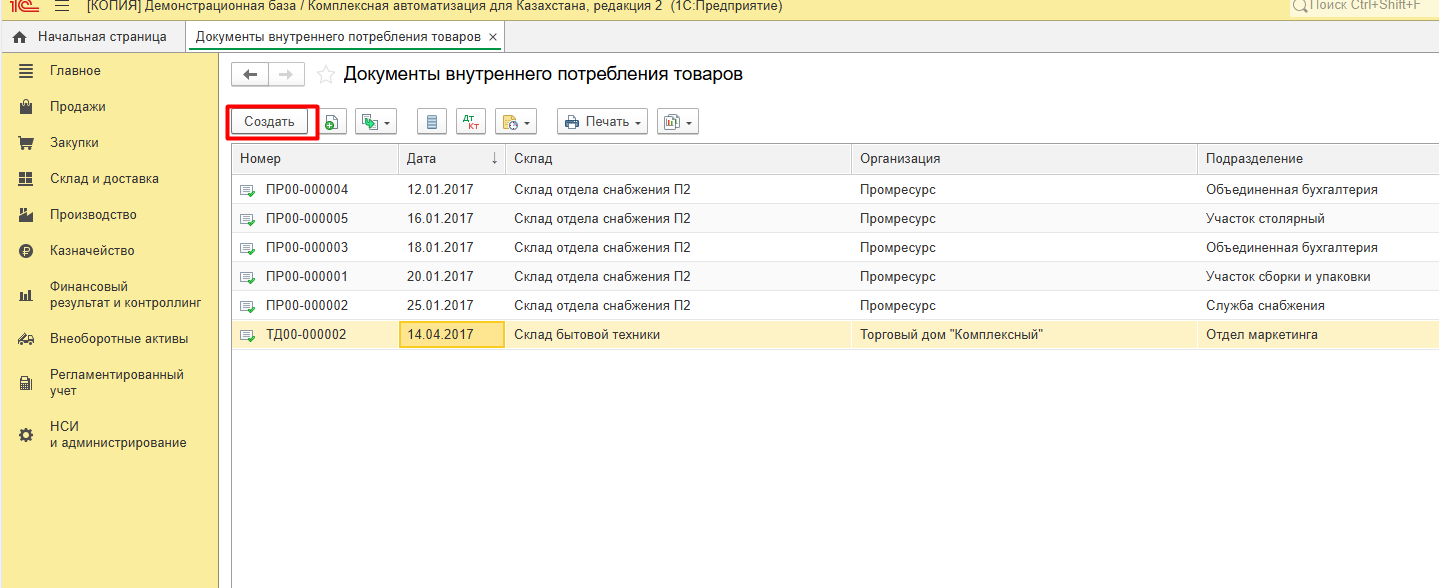The height and width of the screenshot is (588, 1439).
Task: Add this page to favorites via the star
Action: (325, 75)
